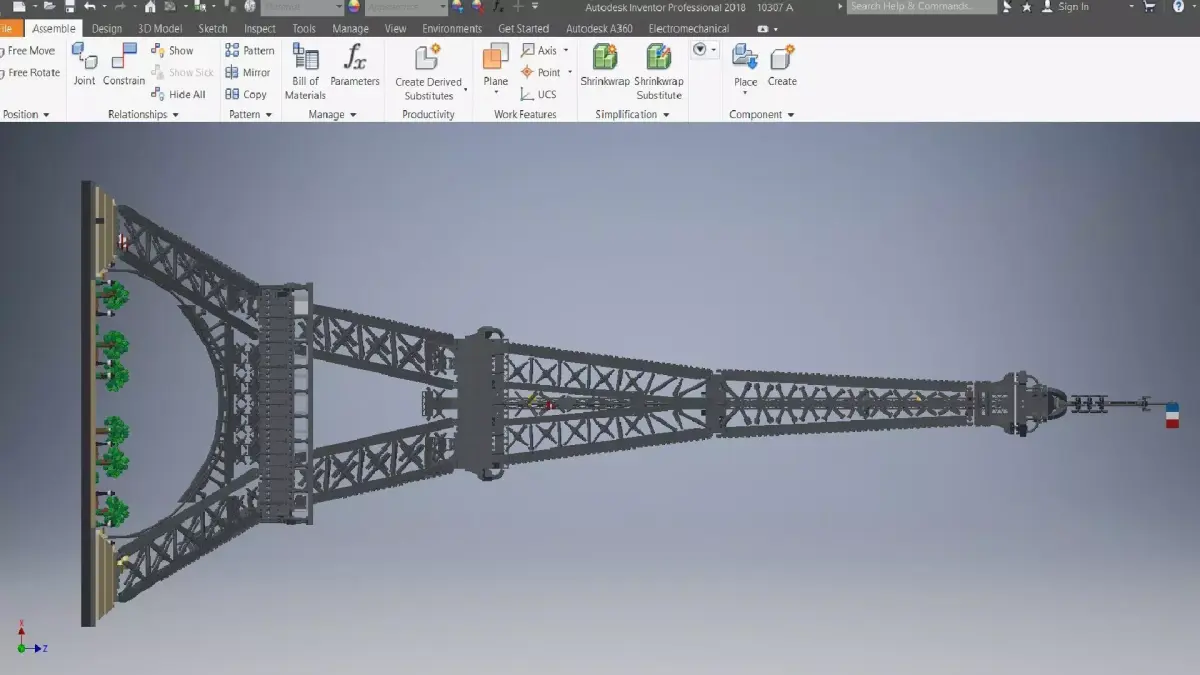Open the Manage ribbon tab

click(350, 29)
